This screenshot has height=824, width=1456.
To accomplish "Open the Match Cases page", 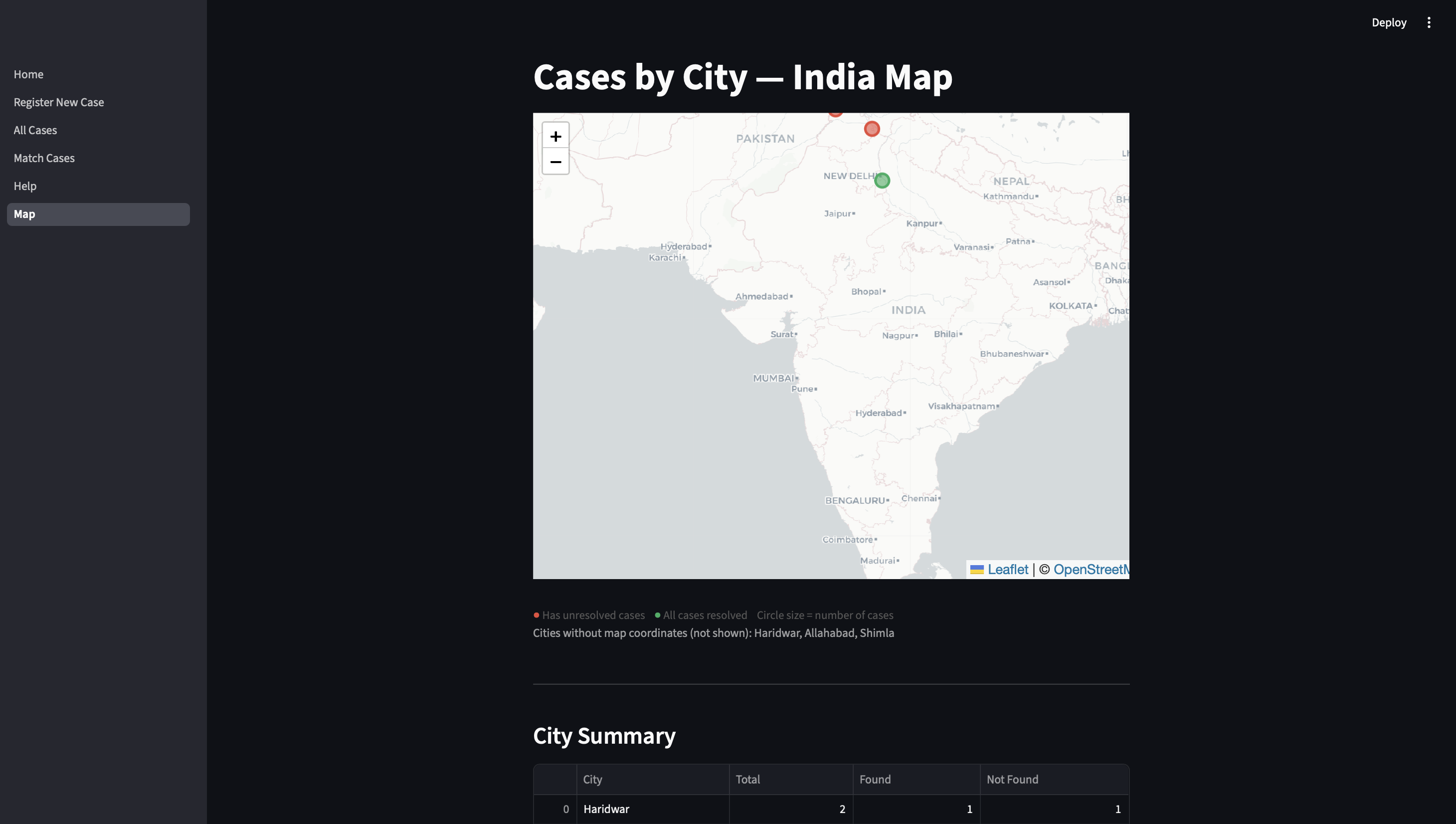I will tap(44, 158).
